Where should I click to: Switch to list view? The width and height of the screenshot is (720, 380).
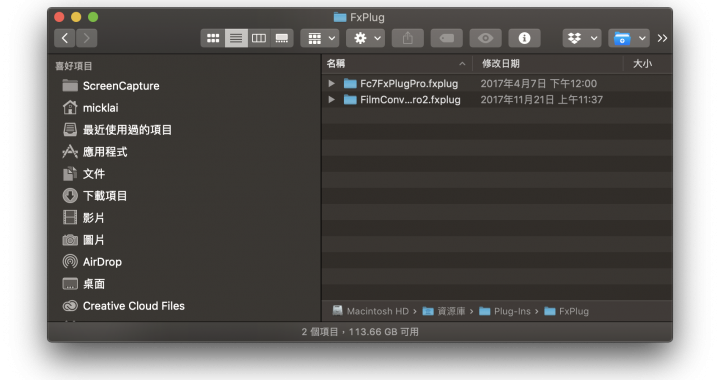tap(236, 38)
